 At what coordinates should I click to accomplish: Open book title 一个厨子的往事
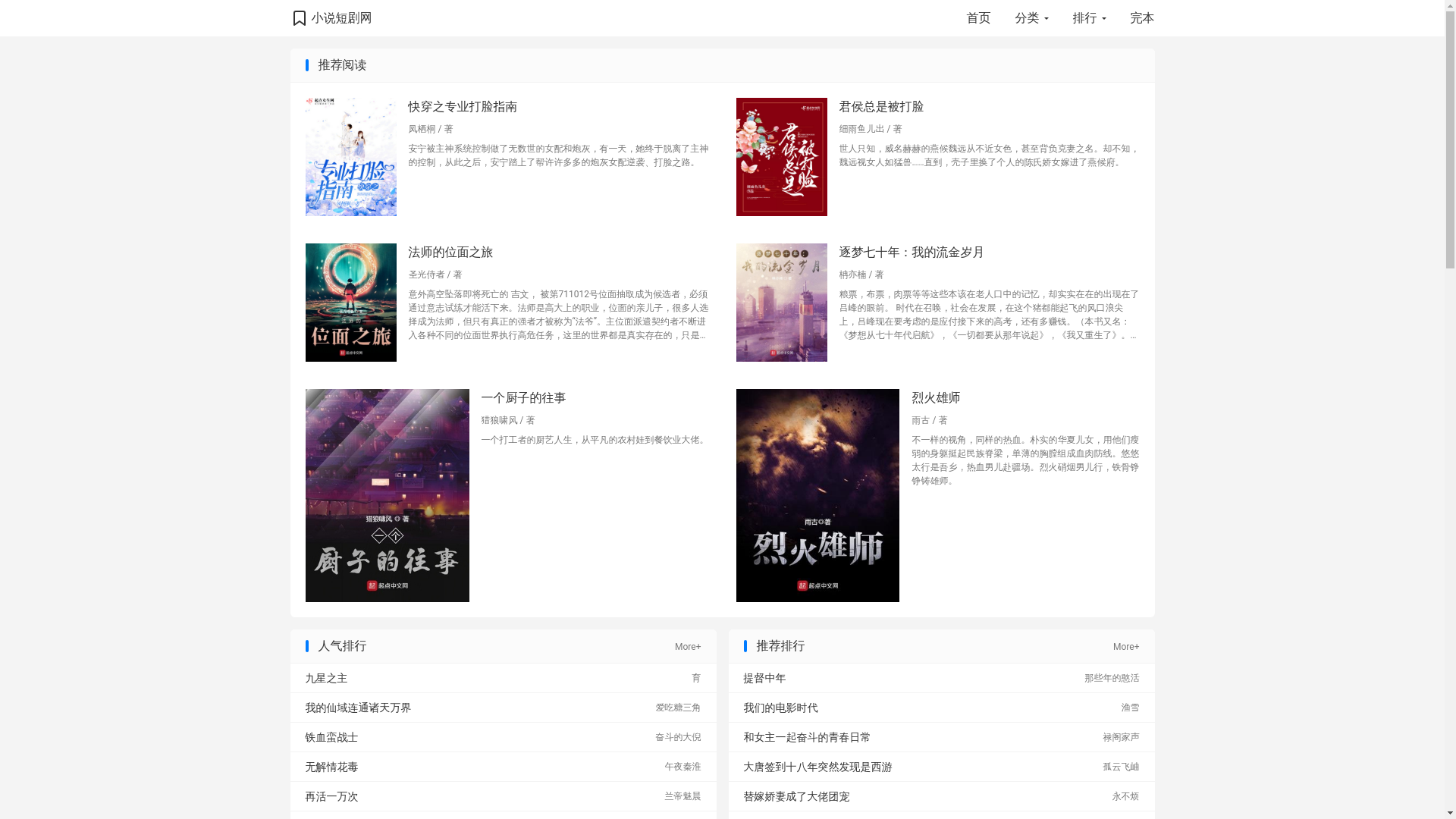pos(523,398)
